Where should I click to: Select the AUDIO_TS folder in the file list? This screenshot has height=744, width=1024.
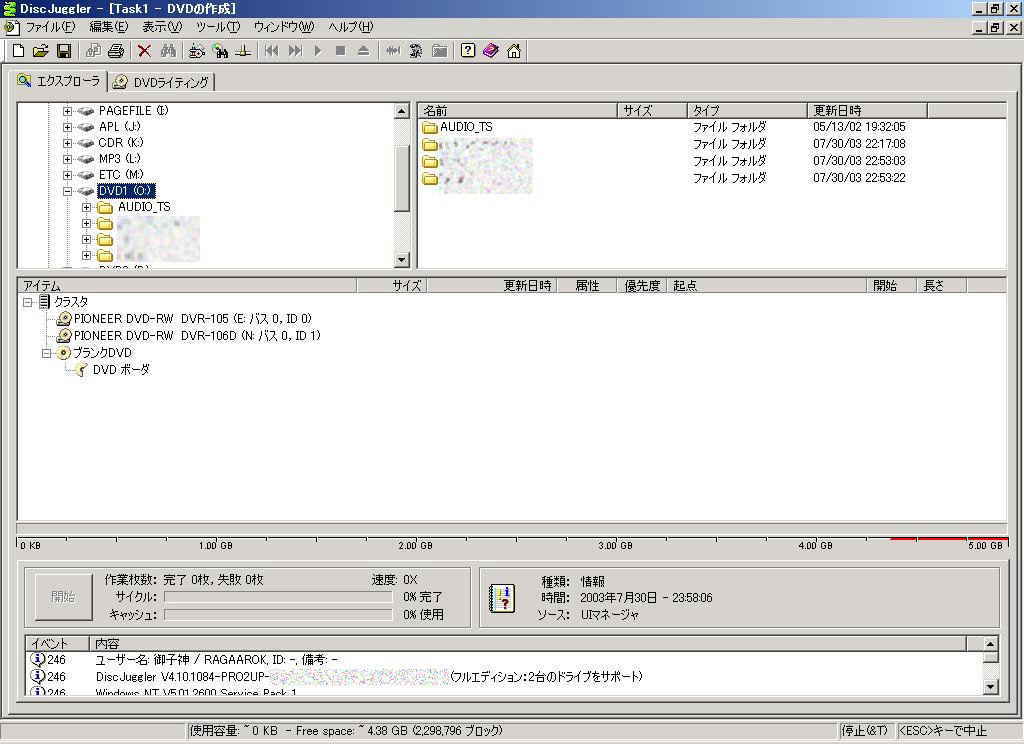coord(466,127)
